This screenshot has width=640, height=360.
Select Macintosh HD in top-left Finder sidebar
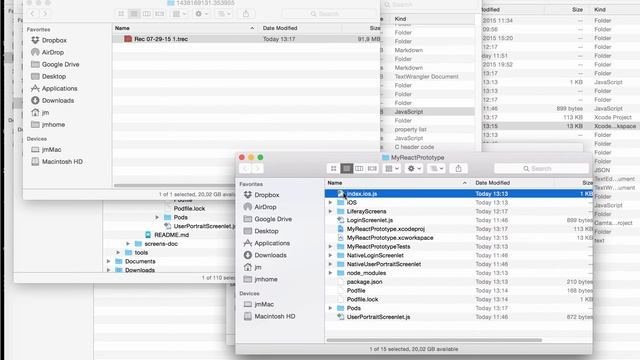[x=57, y=162]
